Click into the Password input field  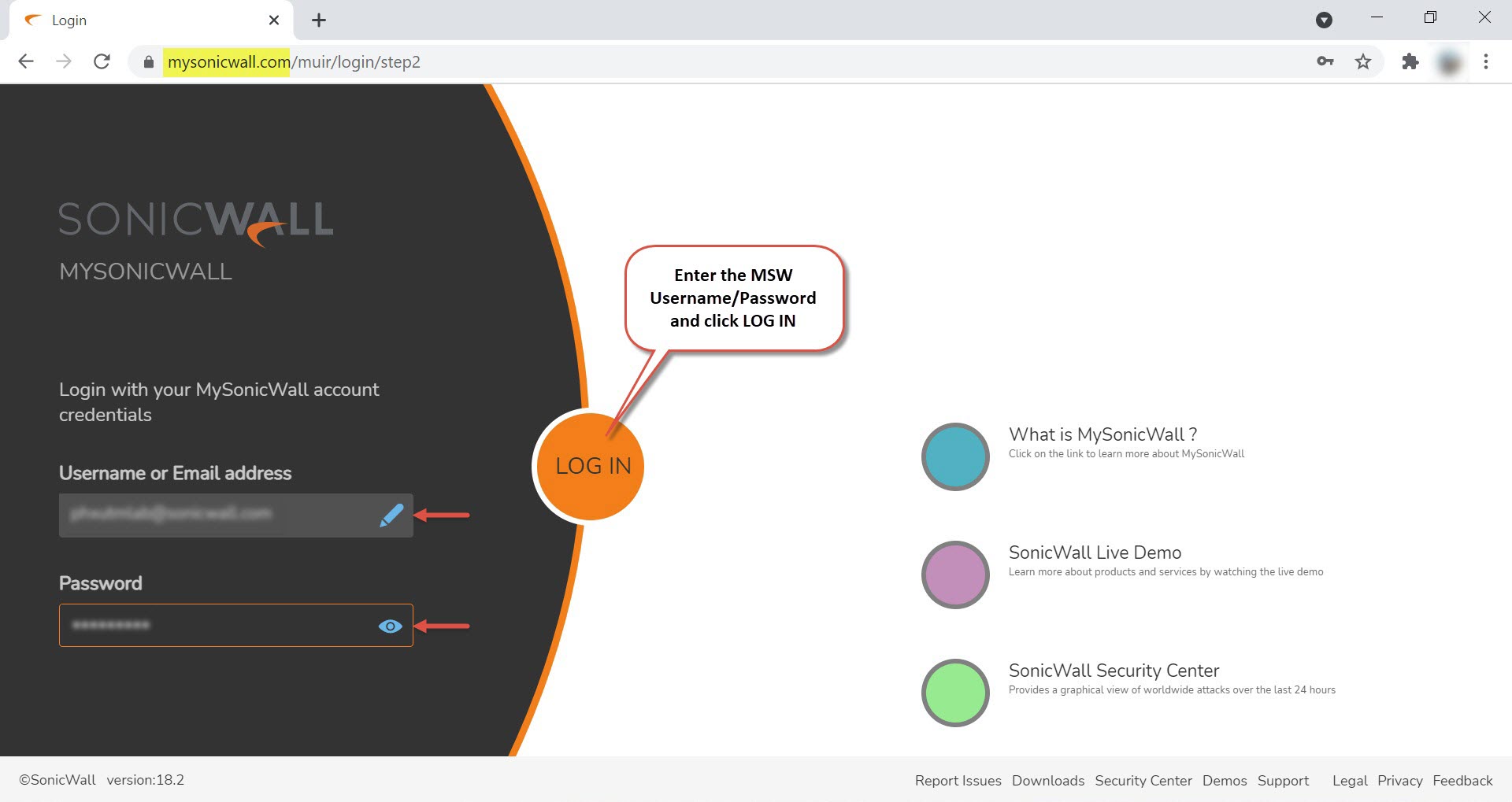tap(220, 626)
